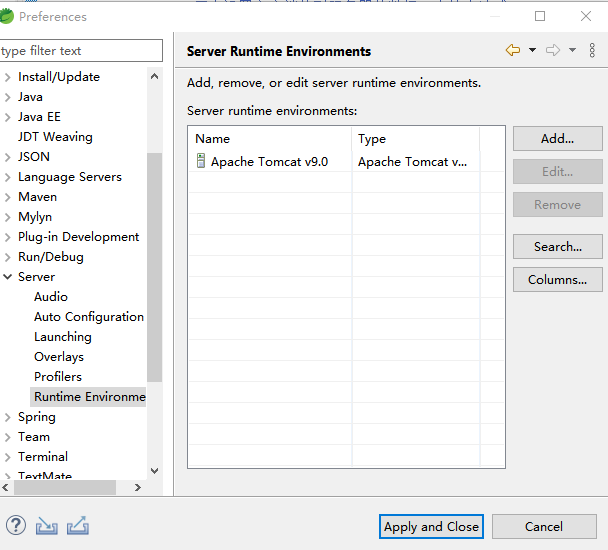Click the type filter text field
The height and width of the screenshot is (550, 608).
(x=81, y=50)
